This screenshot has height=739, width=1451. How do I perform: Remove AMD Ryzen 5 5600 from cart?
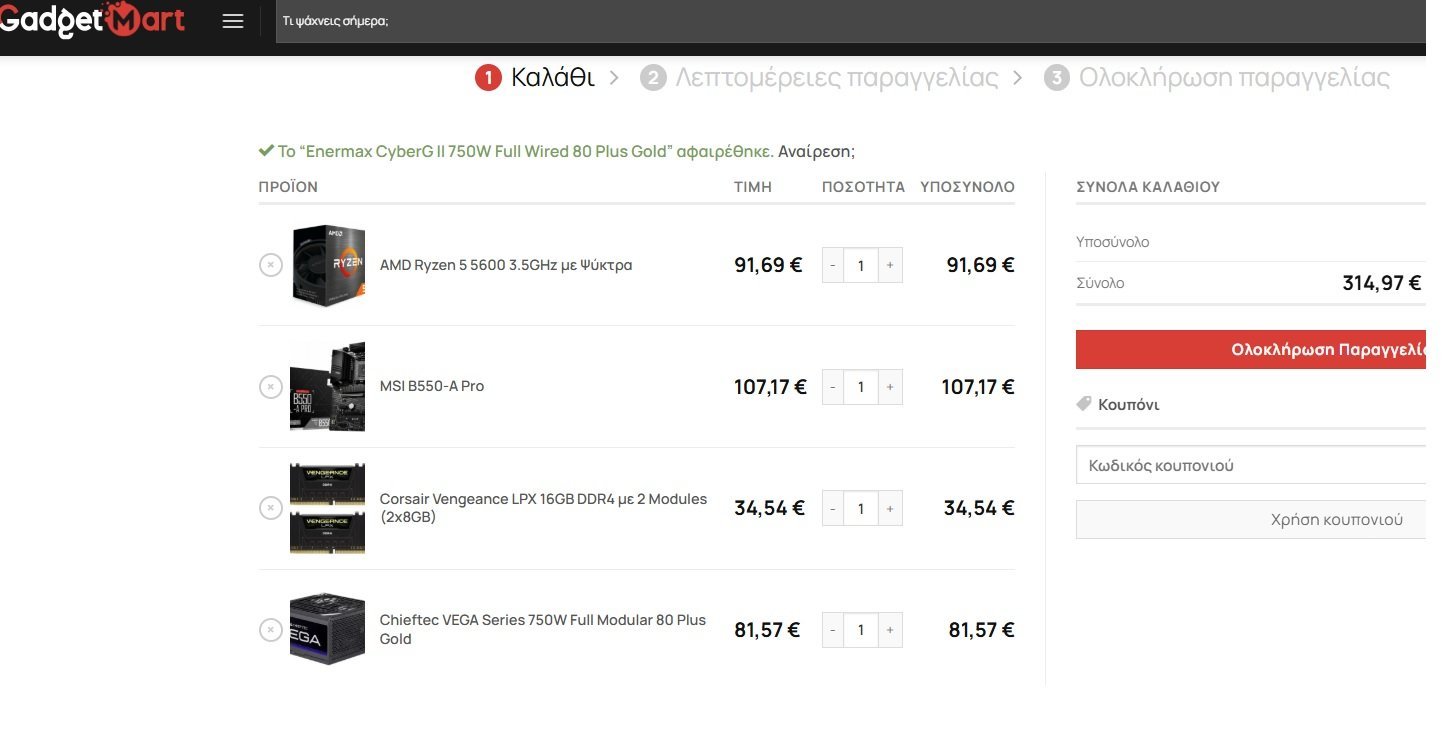[271, 265]
